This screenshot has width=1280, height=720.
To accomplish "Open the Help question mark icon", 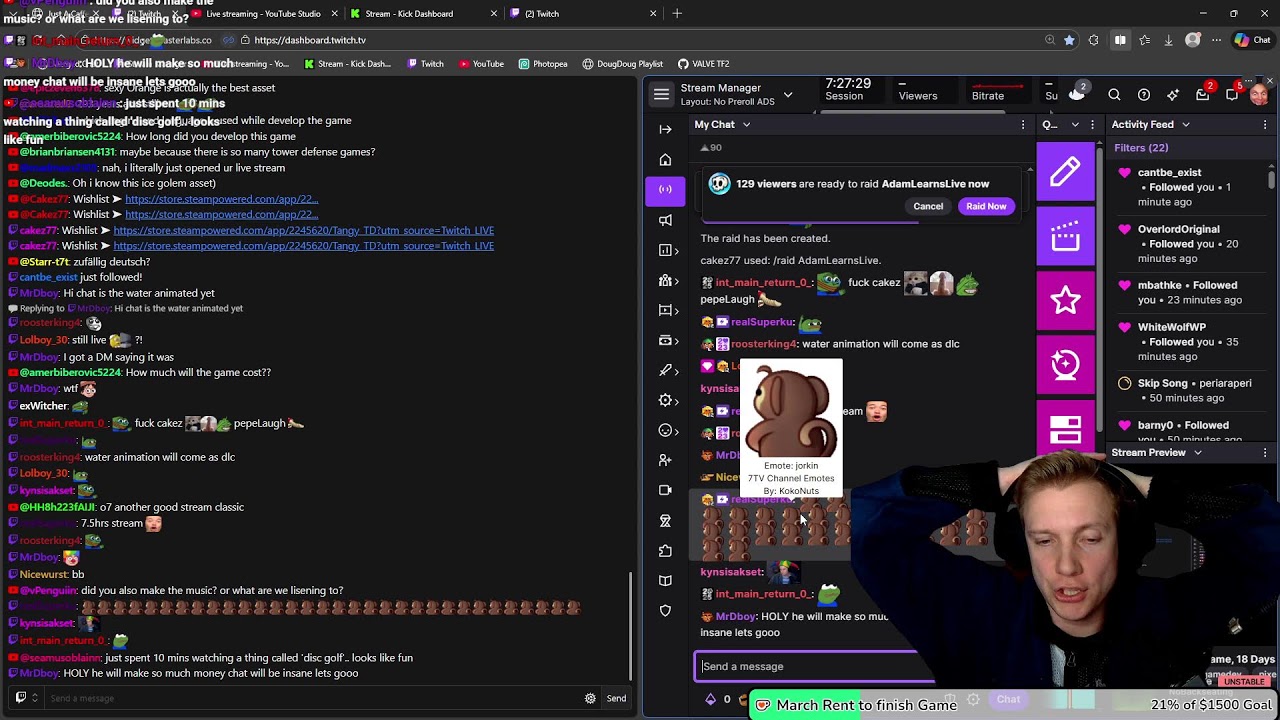I will pos(1144,95).
